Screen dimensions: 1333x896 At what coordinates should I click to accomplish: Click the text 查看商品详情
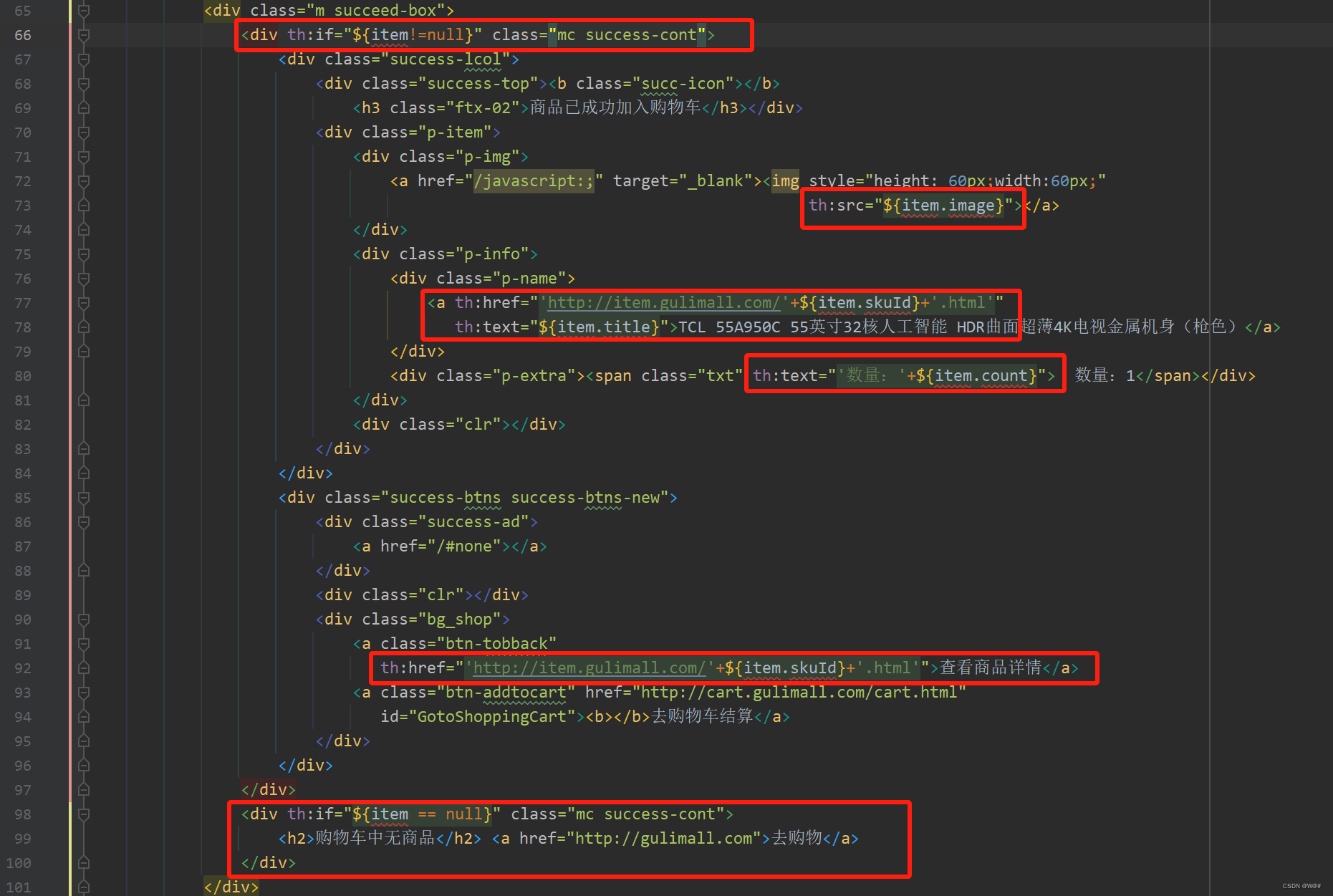[991, 668]
